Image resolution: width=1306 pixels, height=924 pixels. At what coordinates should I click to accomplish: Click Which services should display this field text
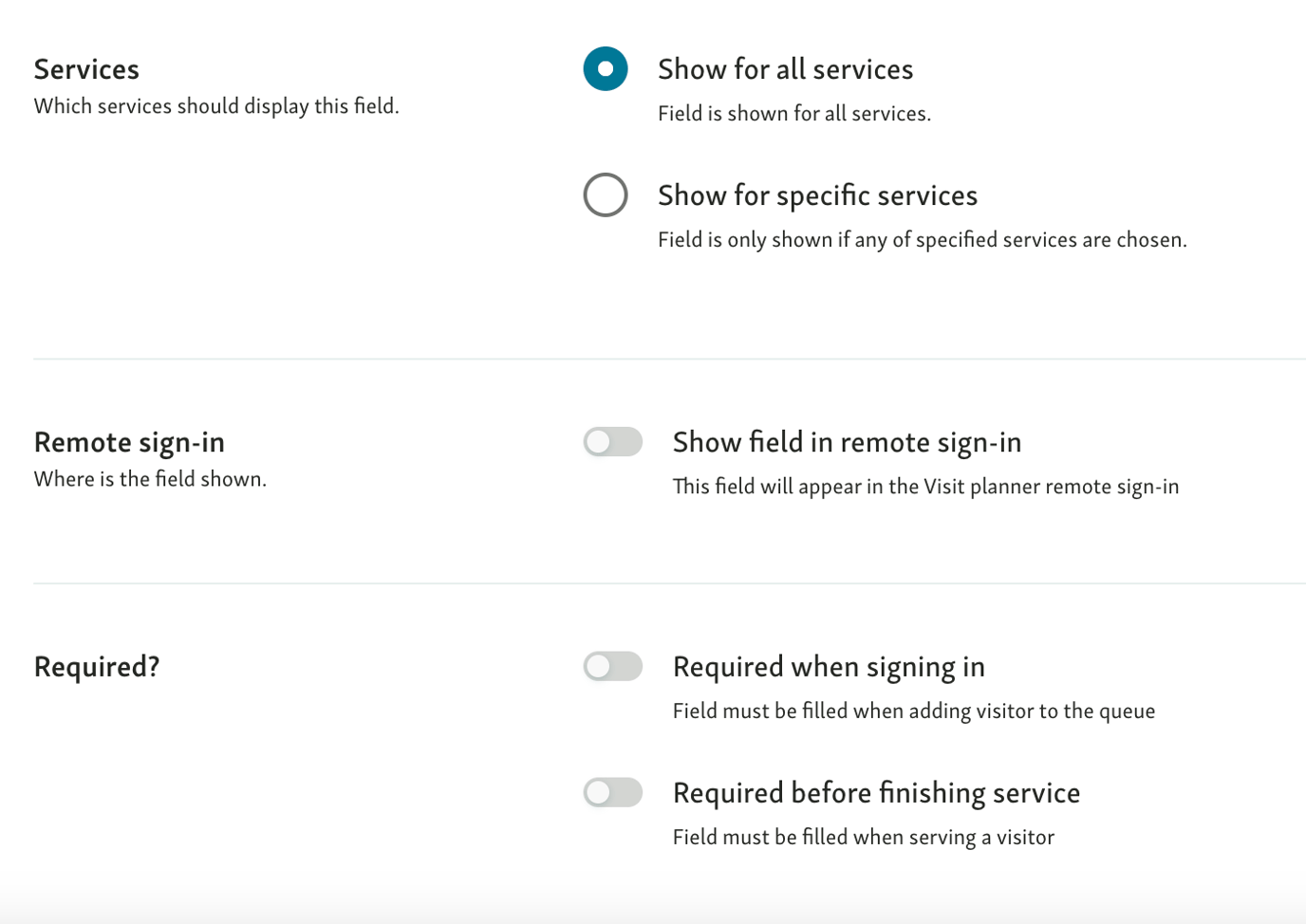216,105
